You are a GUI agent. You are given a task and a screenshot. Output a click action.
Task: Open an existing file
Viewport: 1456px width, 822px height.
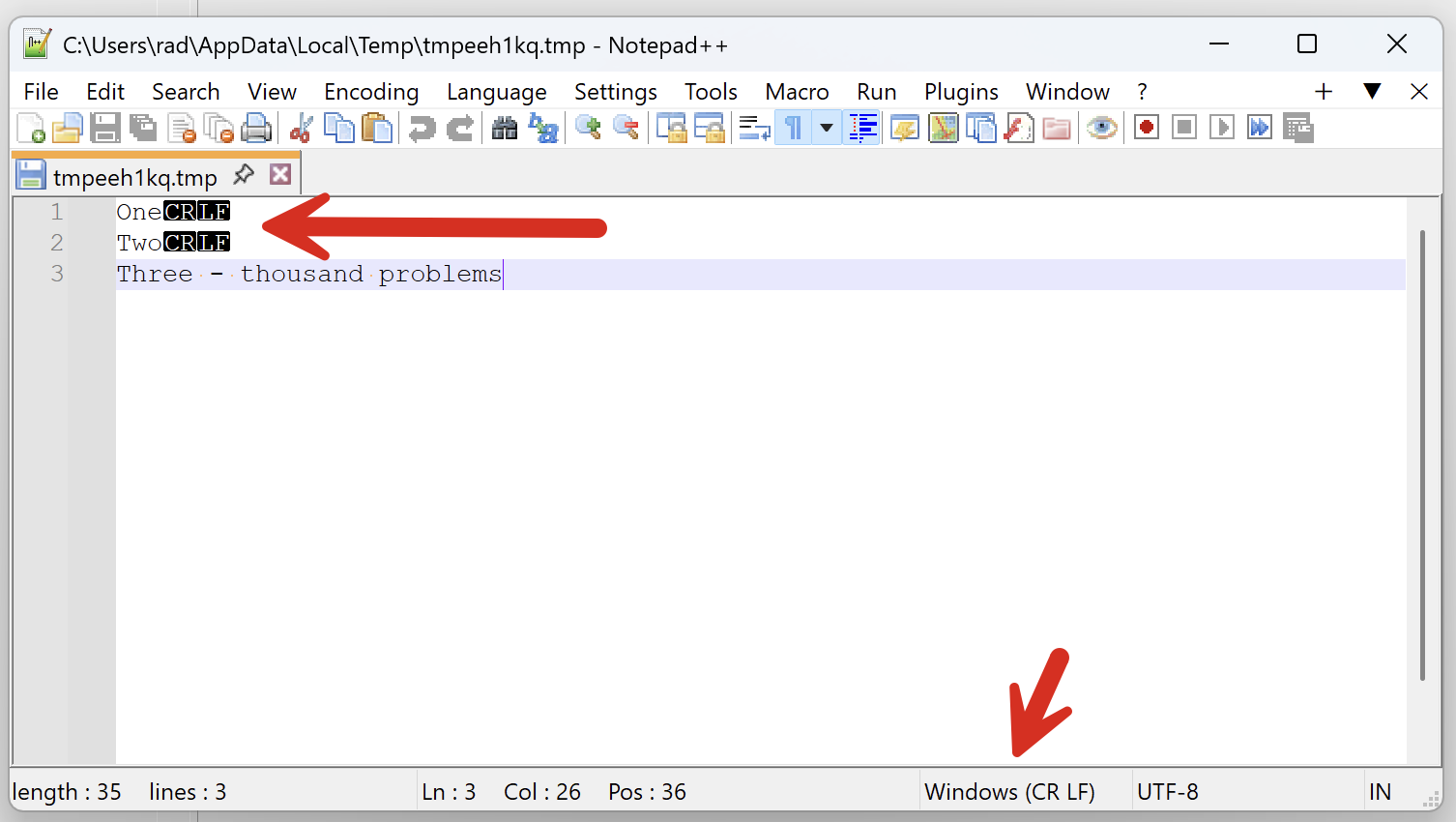pyautogui.click(x=67, y=127)
